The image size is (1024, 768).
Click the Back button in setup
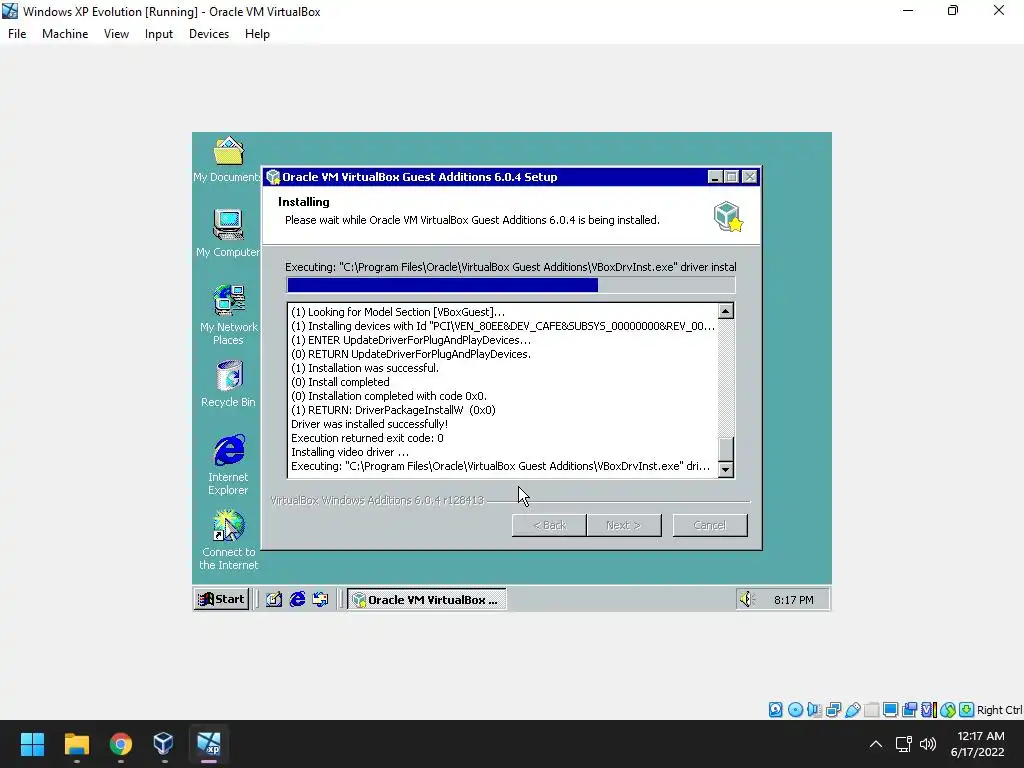[x=549, y=525]
